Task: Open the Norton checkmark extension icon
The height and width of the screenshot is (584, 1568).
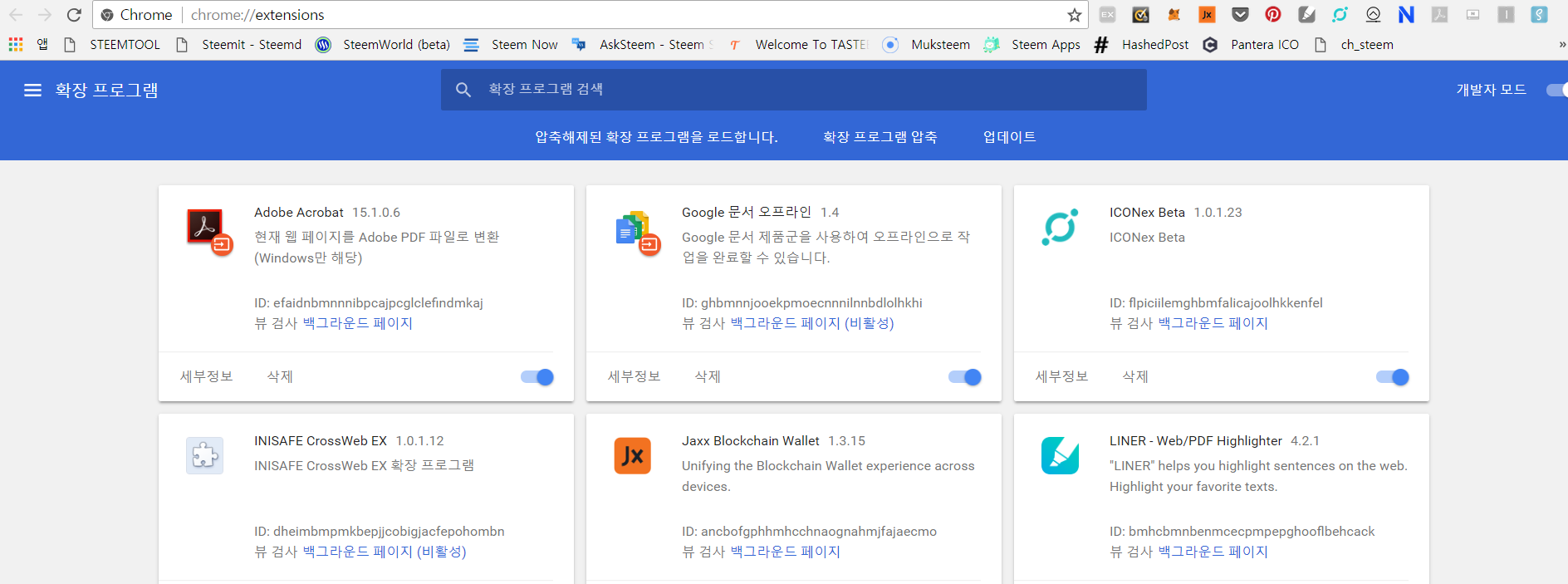Action: [1141, 15]
